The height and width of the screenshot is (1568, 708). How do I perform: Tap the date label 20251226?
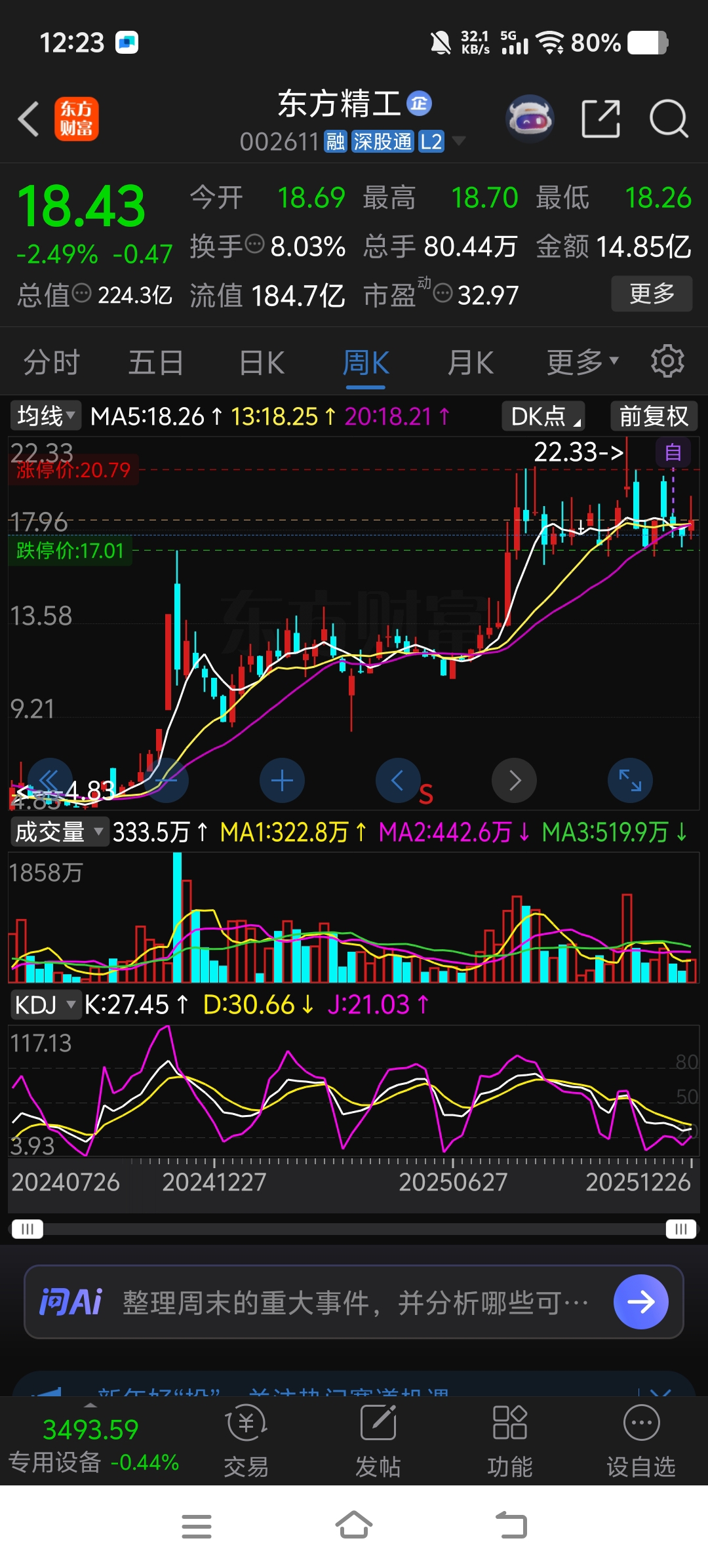click(638, 1181)
